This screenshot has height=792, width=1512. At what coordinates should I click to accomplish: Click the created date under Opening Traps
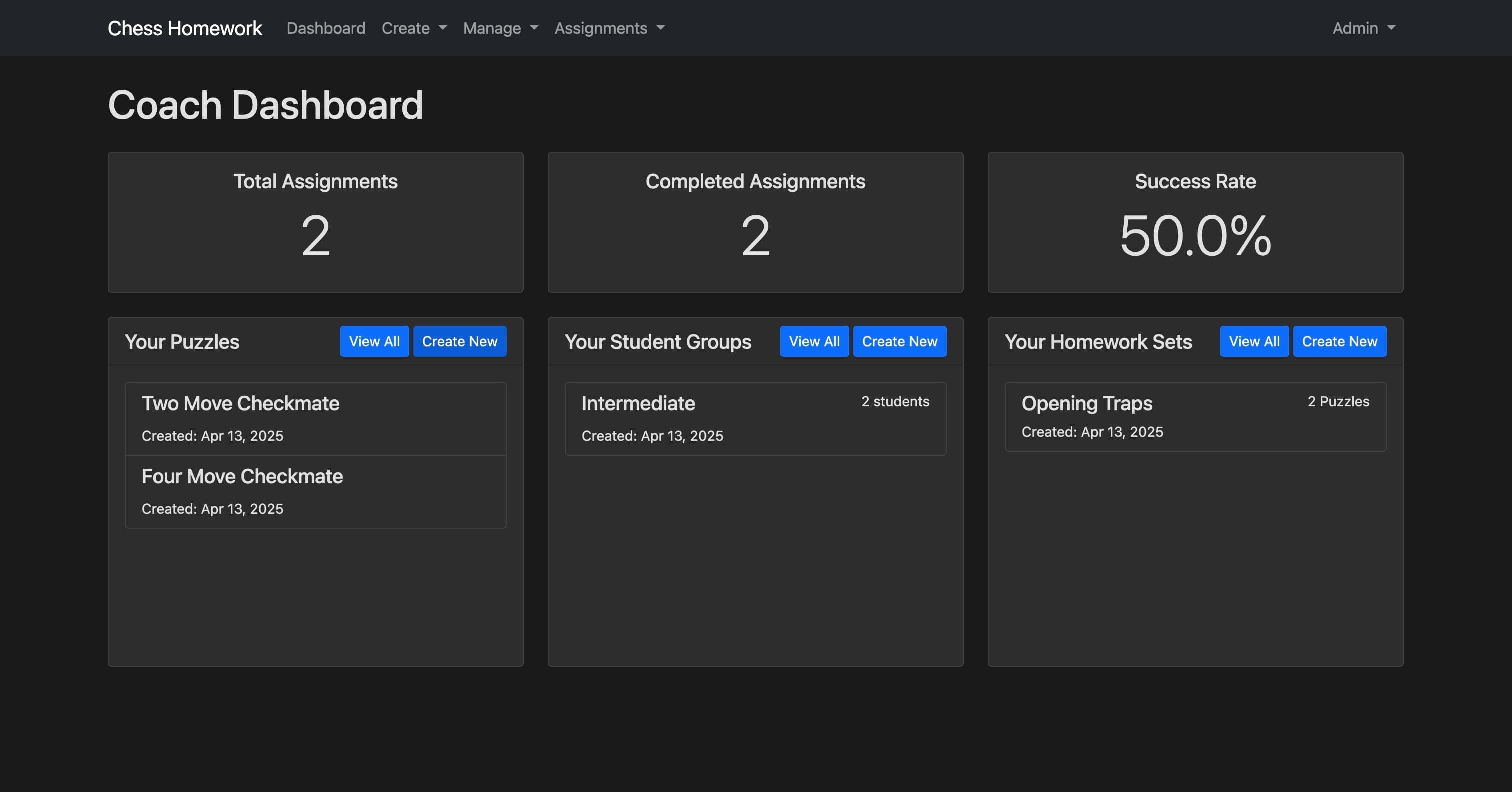coord(1092,432)
